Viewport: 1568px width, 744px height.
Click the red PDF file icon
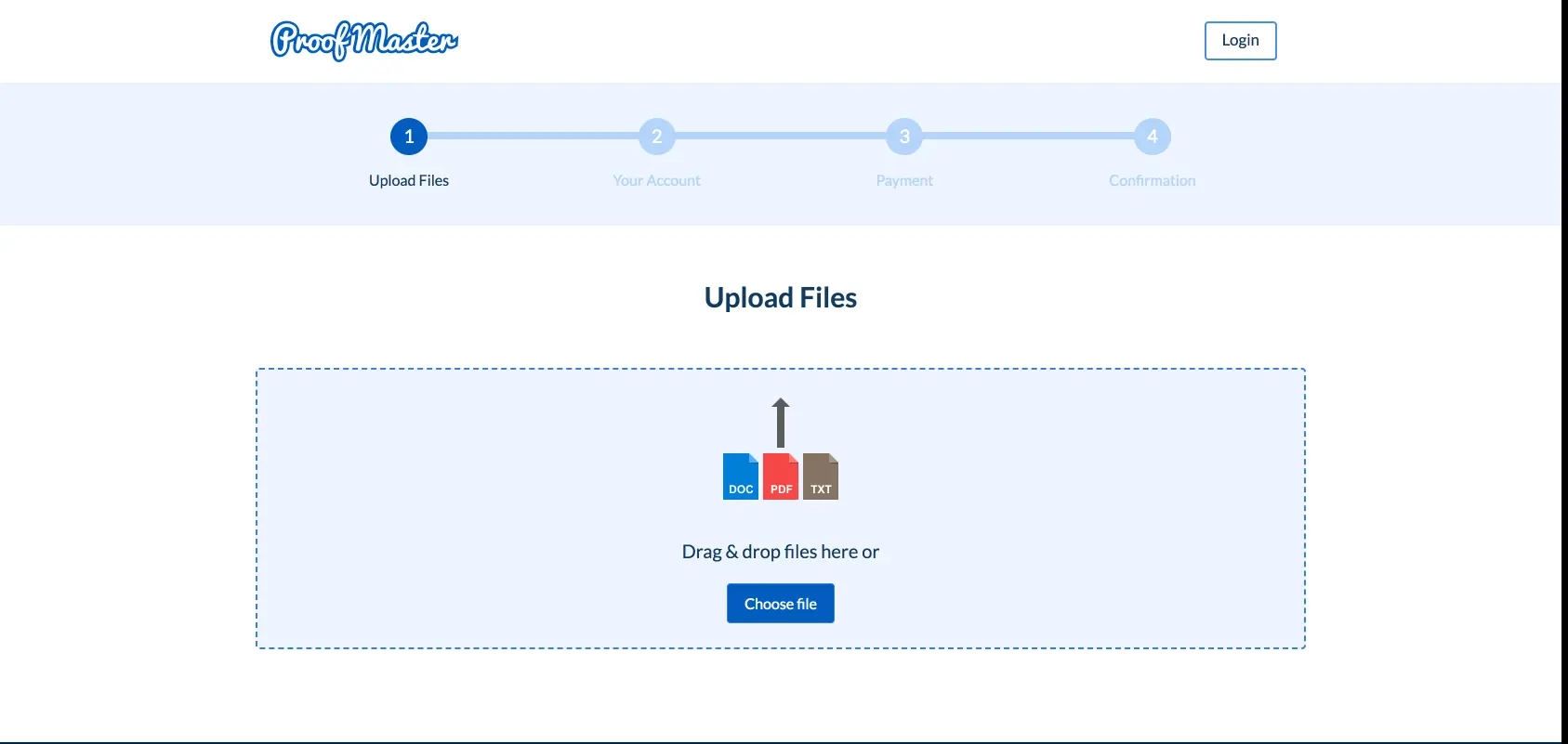pyautogui.click(x=781, y=476)
